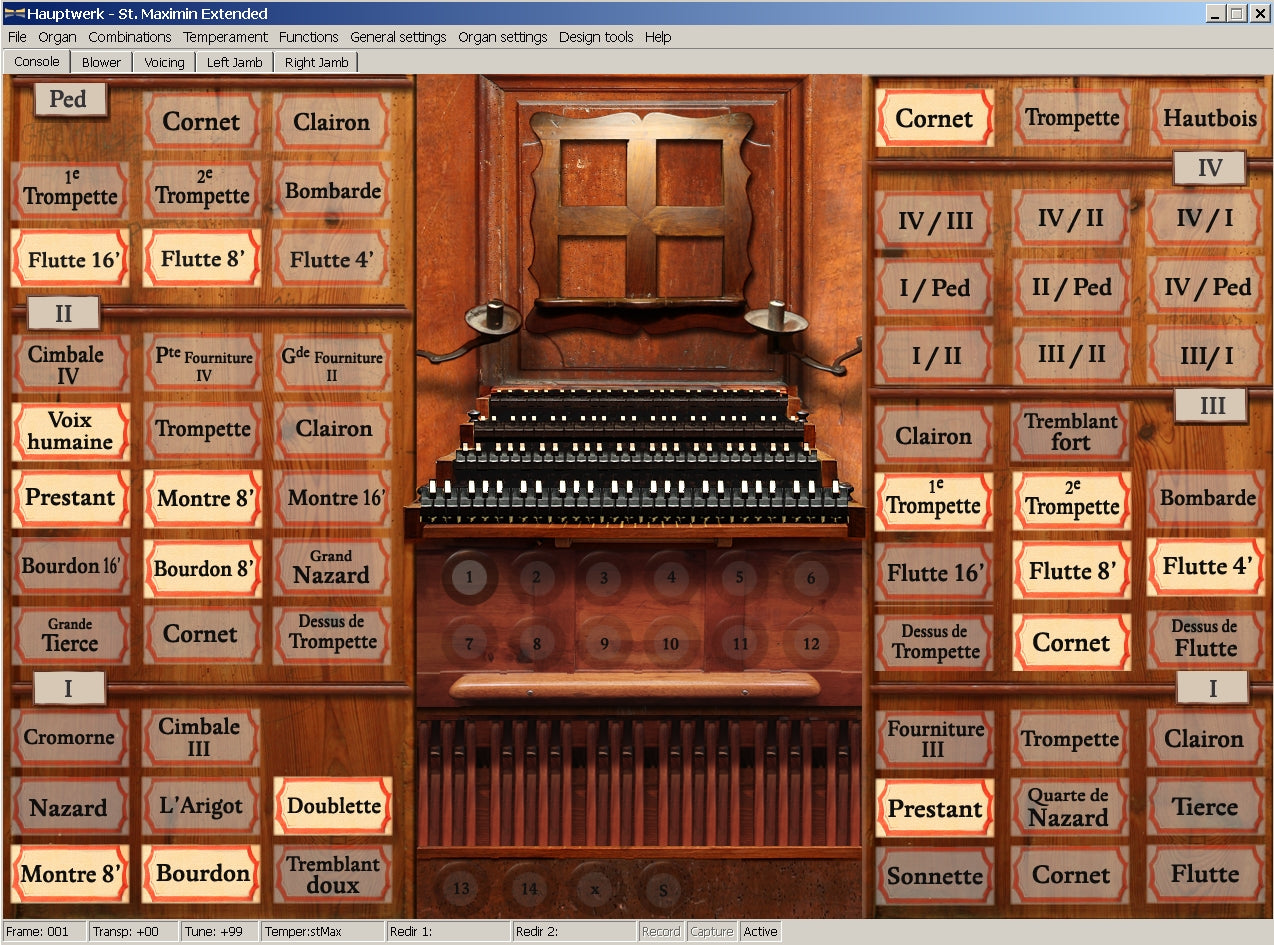Open the Right Jamb tab
Viewport: 1274px width, 945px height.
click(x=315, y=62)
